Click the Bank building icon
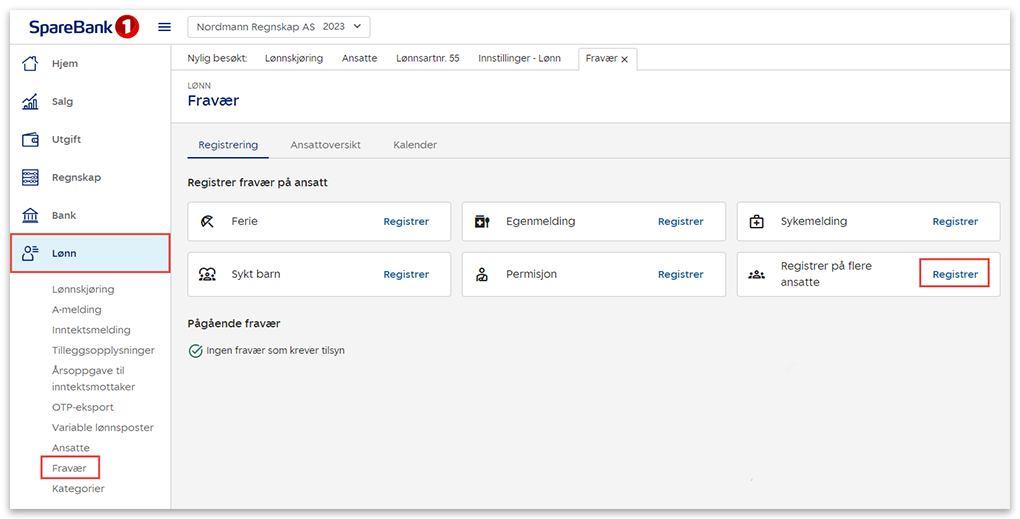This screenshot has height=519, width=1020. [x=30, y=215]
